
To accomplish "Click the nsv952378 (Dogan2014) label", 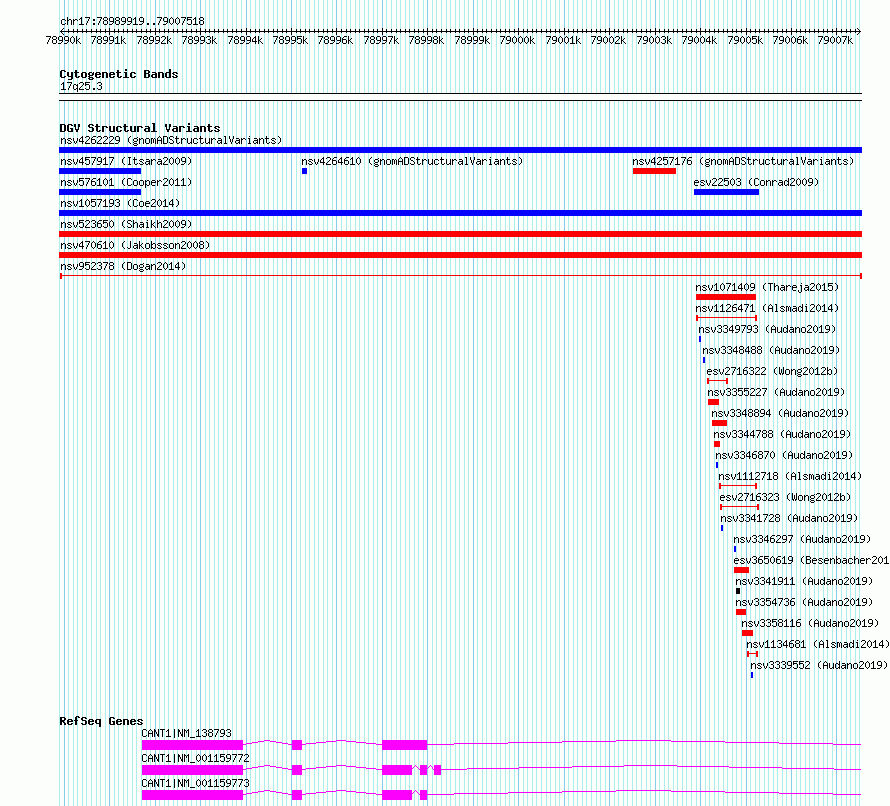I will coord(123,266).
